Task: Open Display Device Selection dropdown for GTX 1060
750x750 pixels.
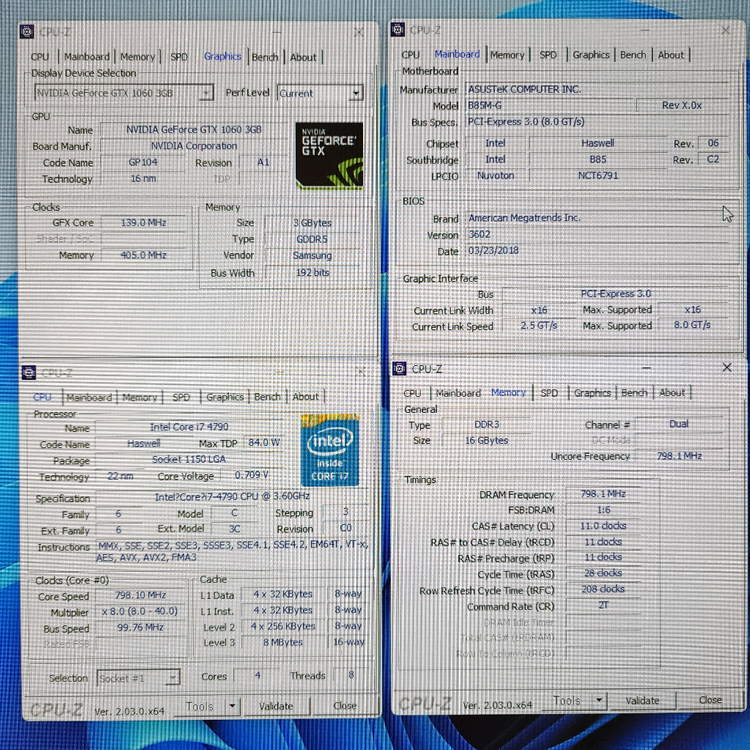Action: pyautogui.click(x=206, y=92)
